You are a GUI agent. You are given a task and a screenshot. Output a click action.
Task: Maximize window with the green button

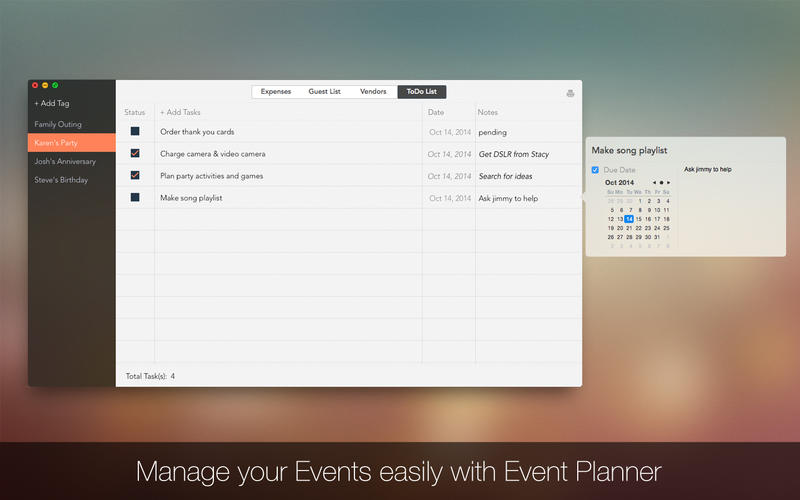[x=55, y=85]
